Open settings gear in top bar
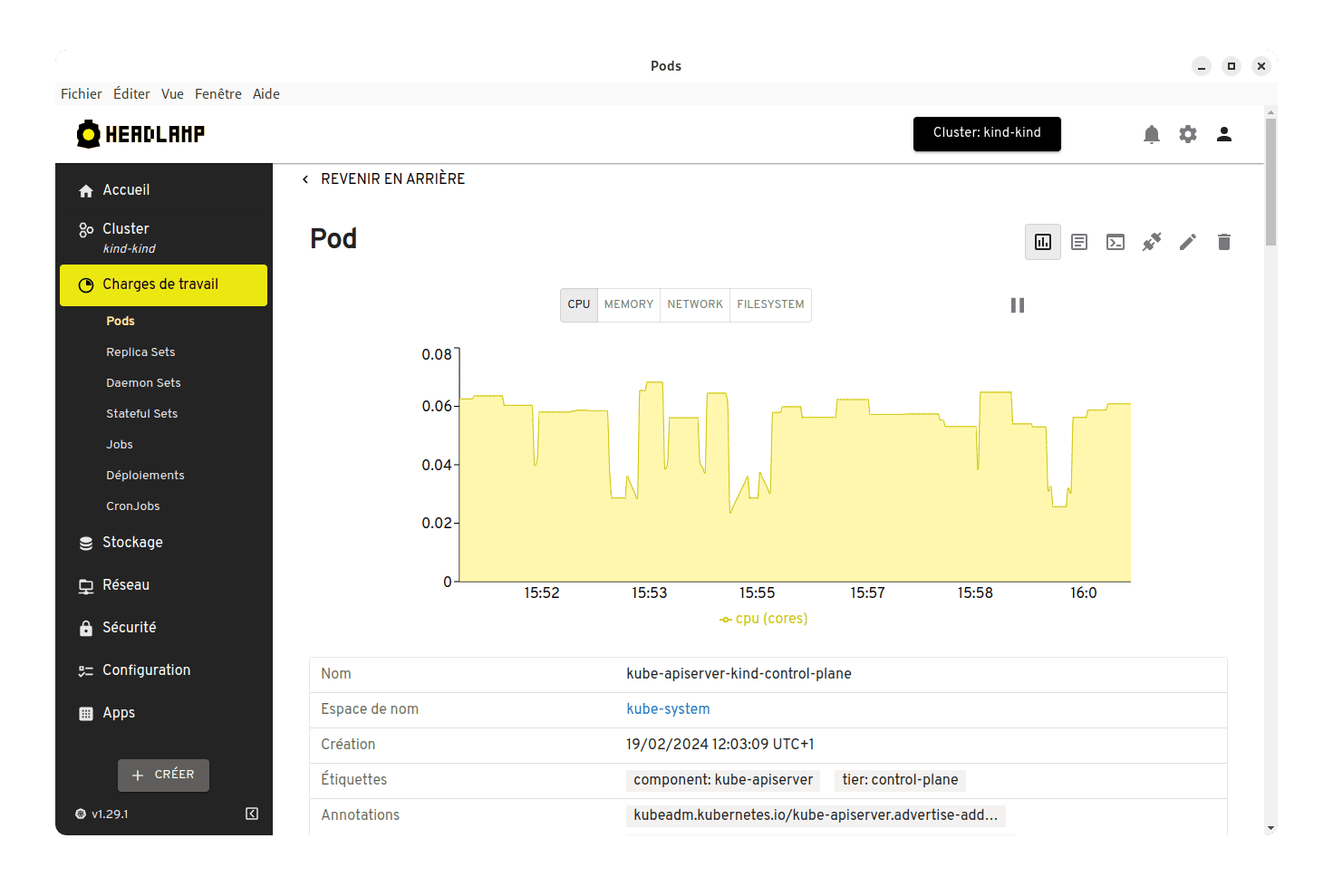Screen dimensions: 1333x896 [x=1187, y=134]
